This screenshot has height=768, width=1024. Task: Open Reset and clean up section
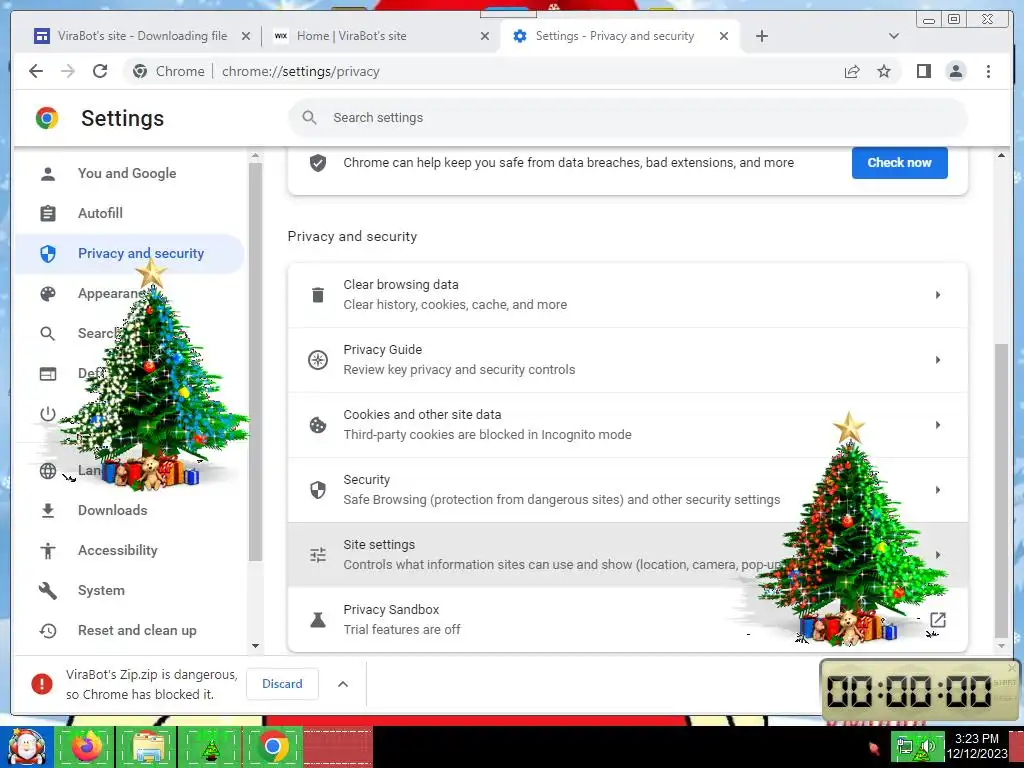(129, 631)
